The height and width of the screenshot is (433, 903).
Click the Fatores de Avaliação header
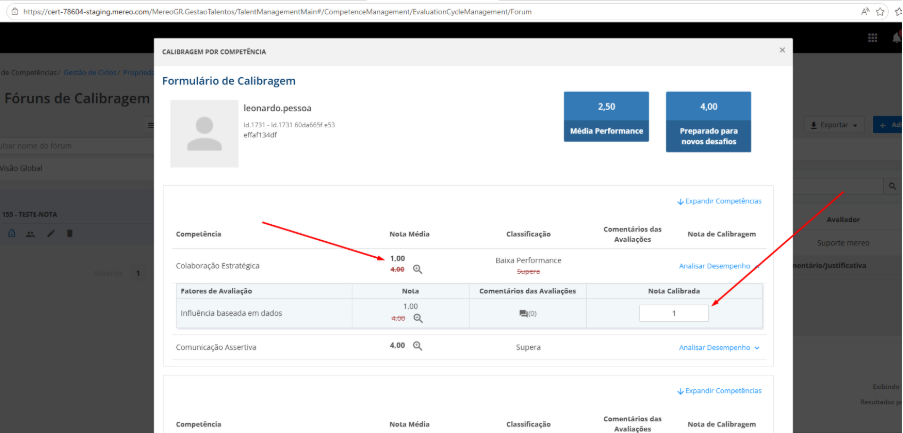pyautogui.click(x=216, y=291)
